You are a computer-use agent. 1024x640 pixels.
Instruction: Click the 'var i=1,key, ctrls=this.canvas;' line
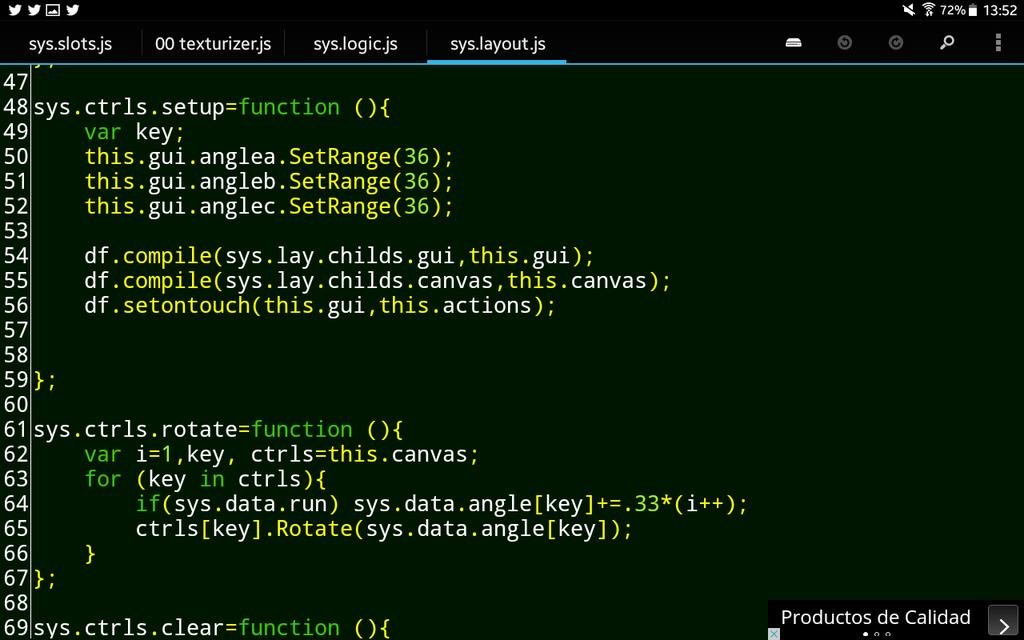[281, 455]
